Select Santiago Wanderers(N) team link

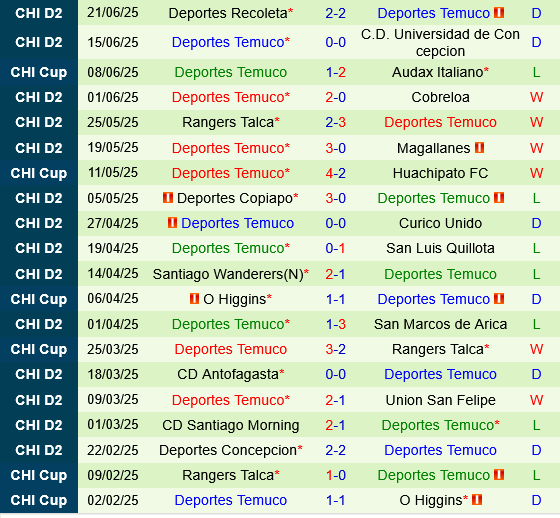[228, 274]
